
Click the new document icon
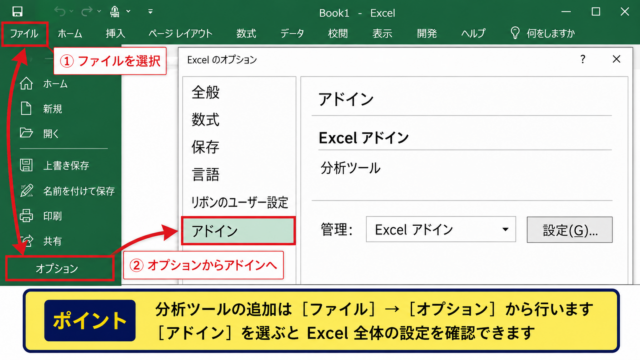(x=26, y=109)
